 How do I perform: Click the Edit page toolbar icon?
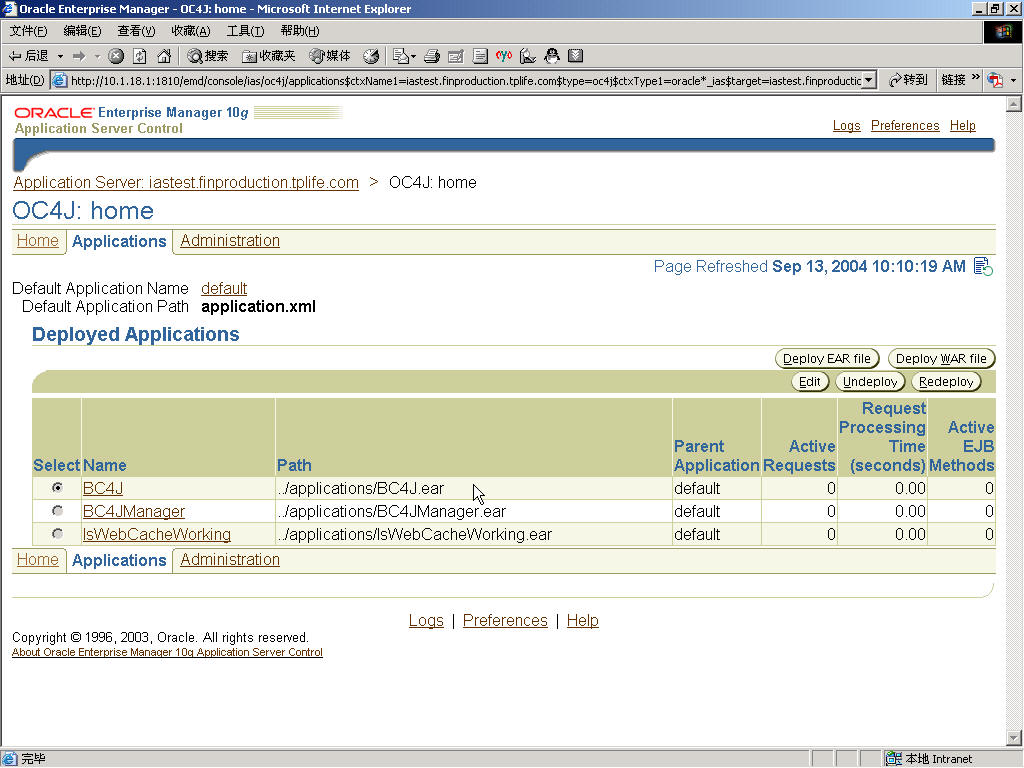(456, 56)
